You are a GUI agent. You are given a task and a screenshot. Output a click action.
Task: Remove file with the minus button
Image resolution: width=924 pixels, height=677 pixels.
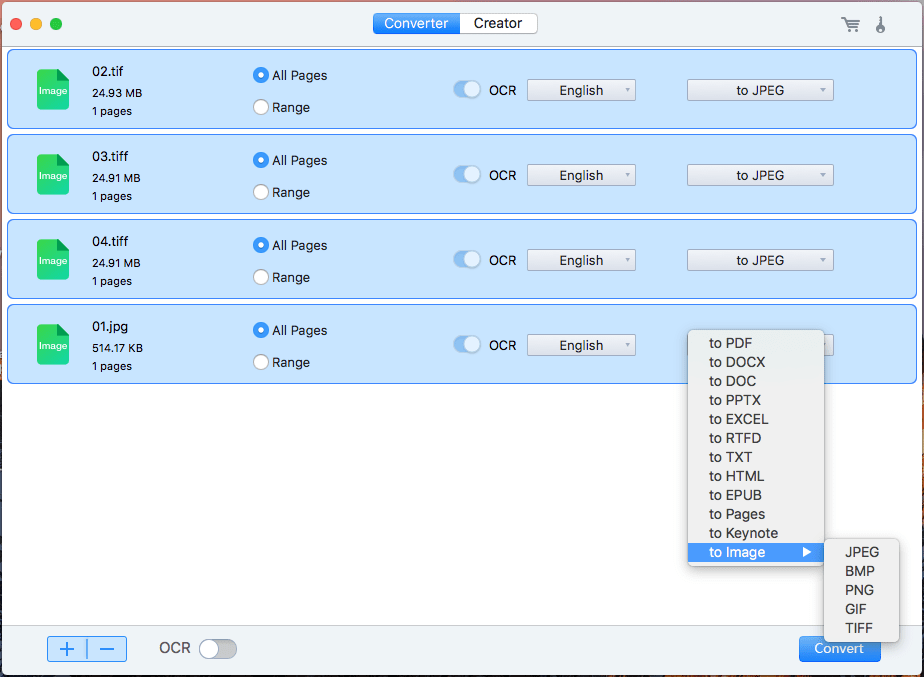(107, 649)
